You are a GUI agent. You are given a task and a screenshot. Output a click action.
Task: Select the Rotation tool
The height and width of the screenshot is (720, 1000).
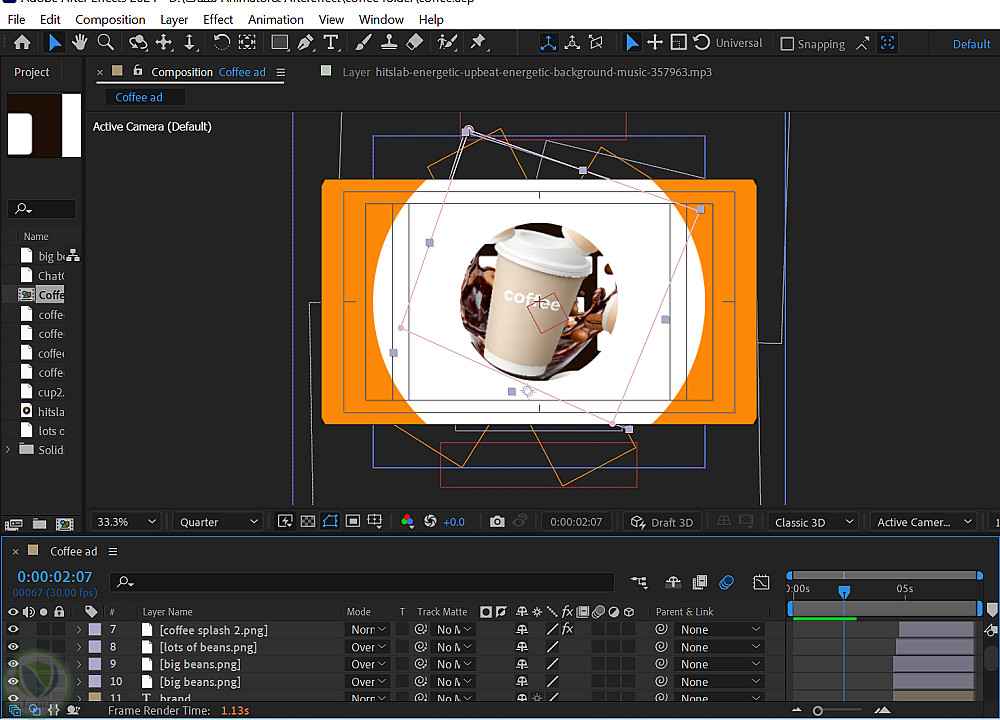pyautogui.click(x=221, y=42)
